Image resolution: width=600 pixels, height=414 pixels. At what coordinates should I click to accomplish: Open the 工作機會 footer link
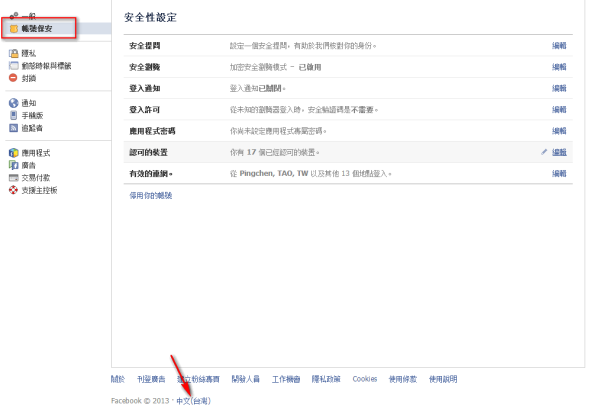tap(286, 379)
